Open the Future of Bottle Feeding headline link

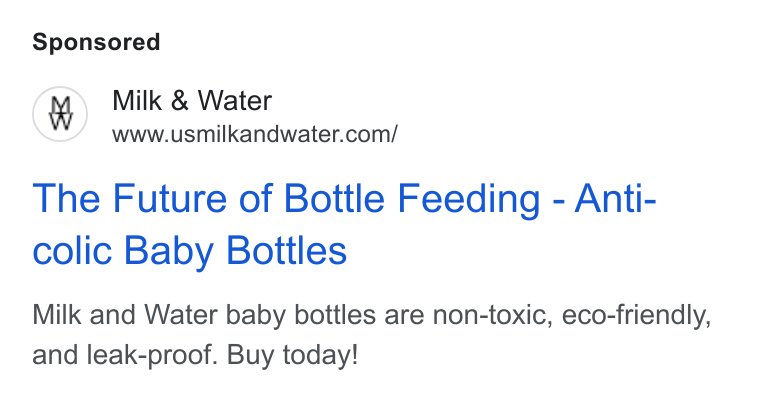(344, 224)
